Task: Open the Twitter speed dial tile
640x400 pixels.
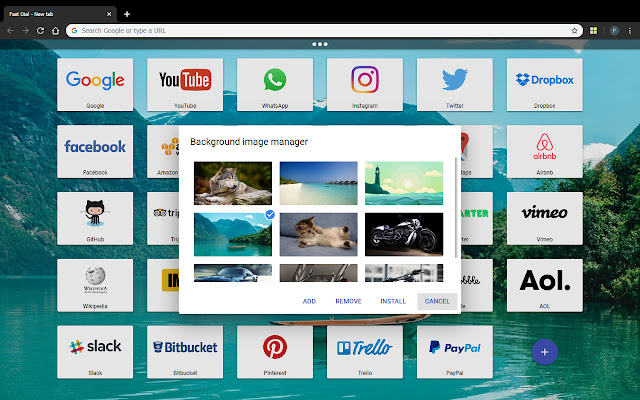Action: coord(455,84)
